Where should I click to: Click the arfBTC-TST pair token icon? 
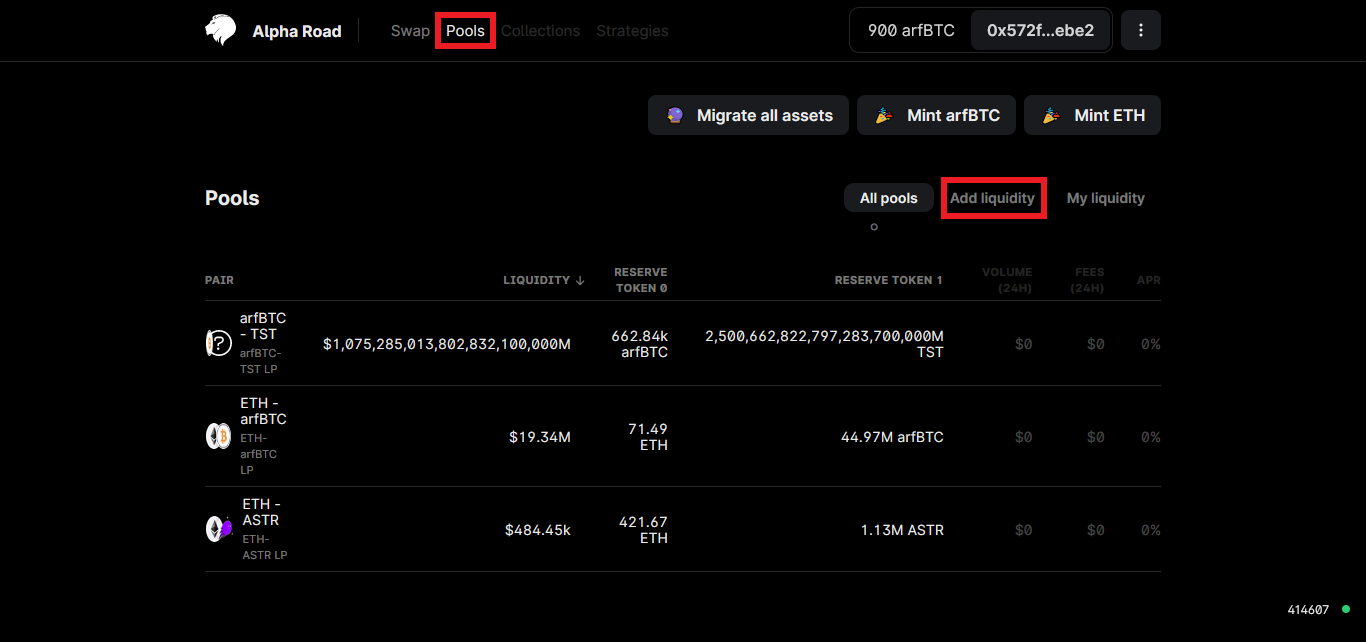[218, 343]
